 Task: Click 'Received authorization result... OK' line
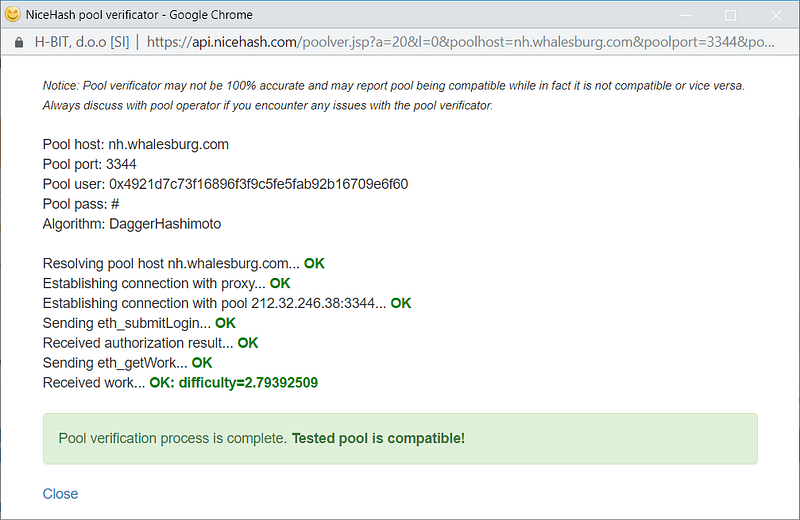pyautogui.click(x=151, y=343)
